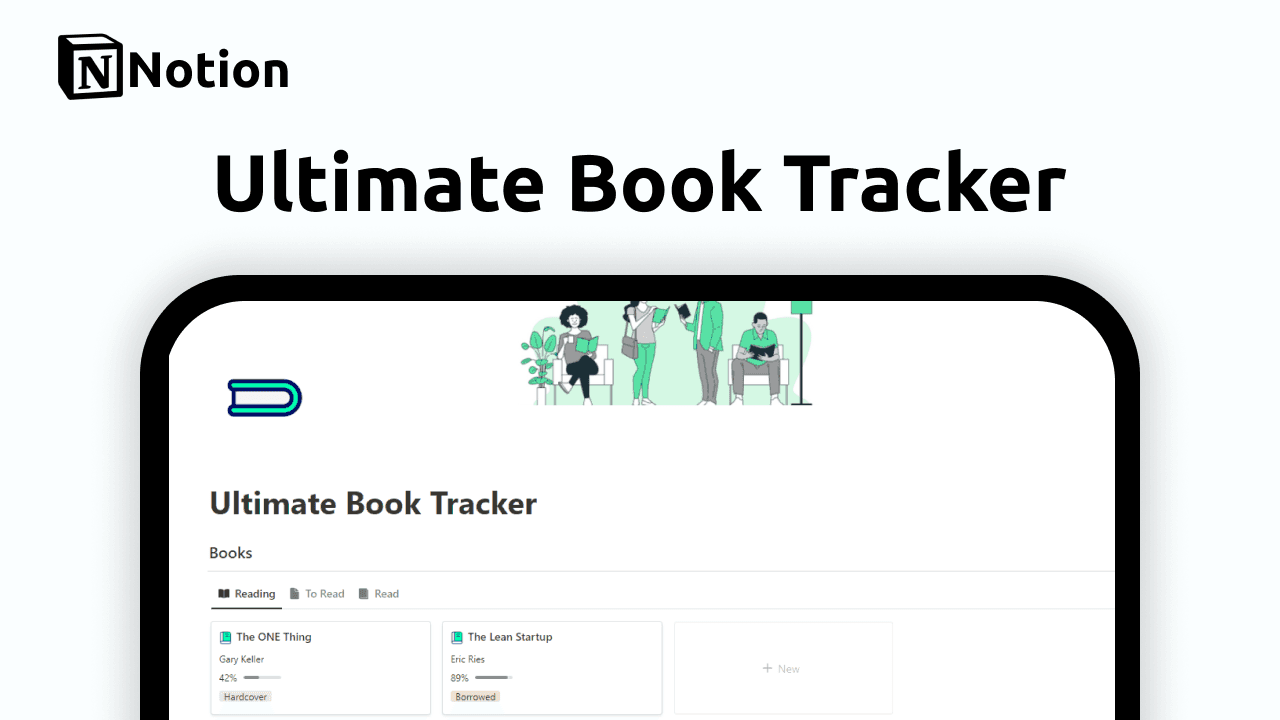Click the book icon on The Lean Startup
The width and height of the screenshot is (1280, 720).
[457, 637]
